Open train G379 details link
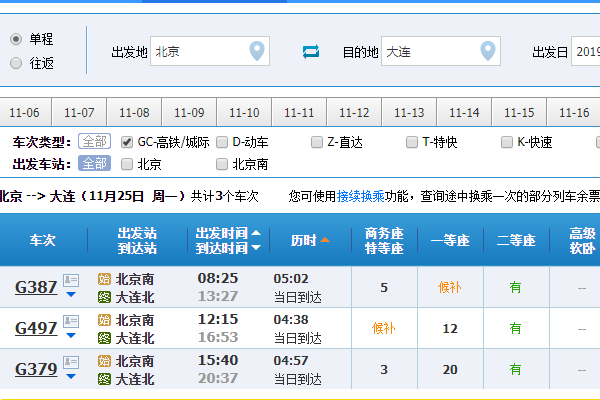Screen dimensions: 600x400 36,369
